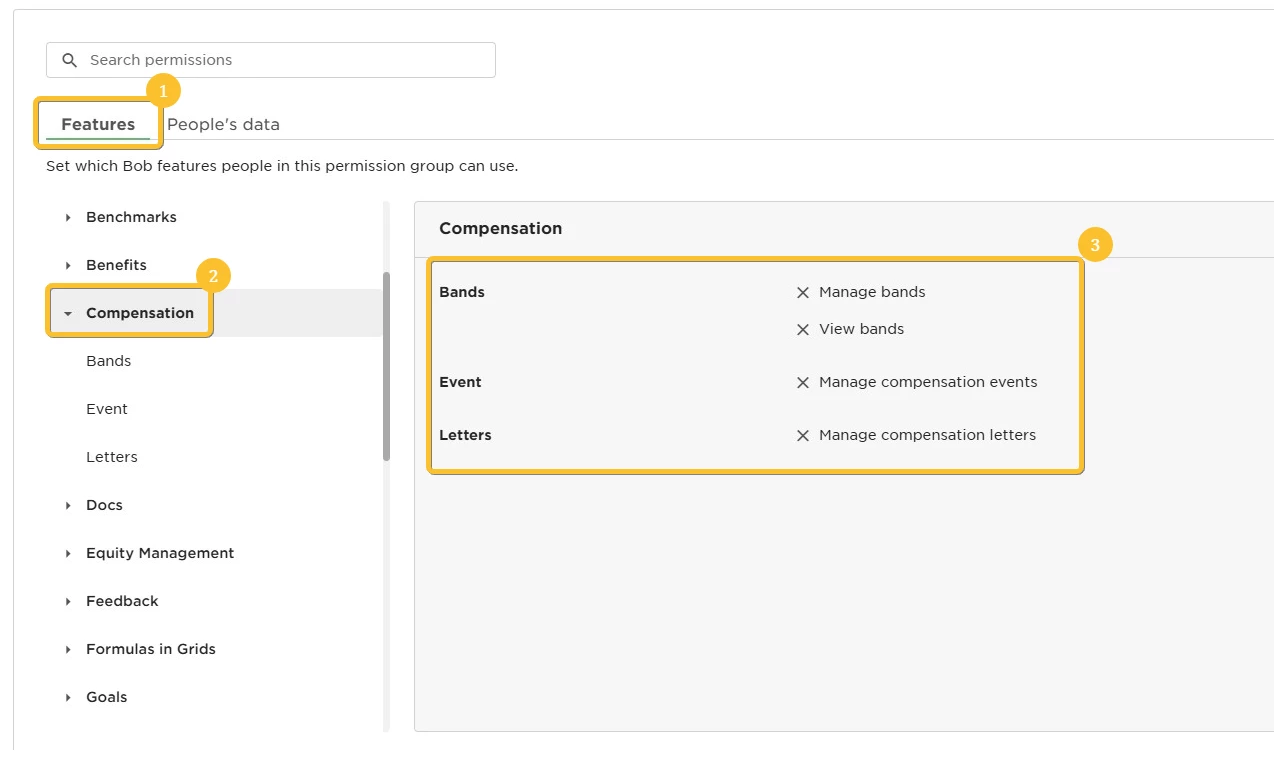Collapse the Compensation category arrow
This screenshot has width=1274, height=769.
tap(68, 313)
